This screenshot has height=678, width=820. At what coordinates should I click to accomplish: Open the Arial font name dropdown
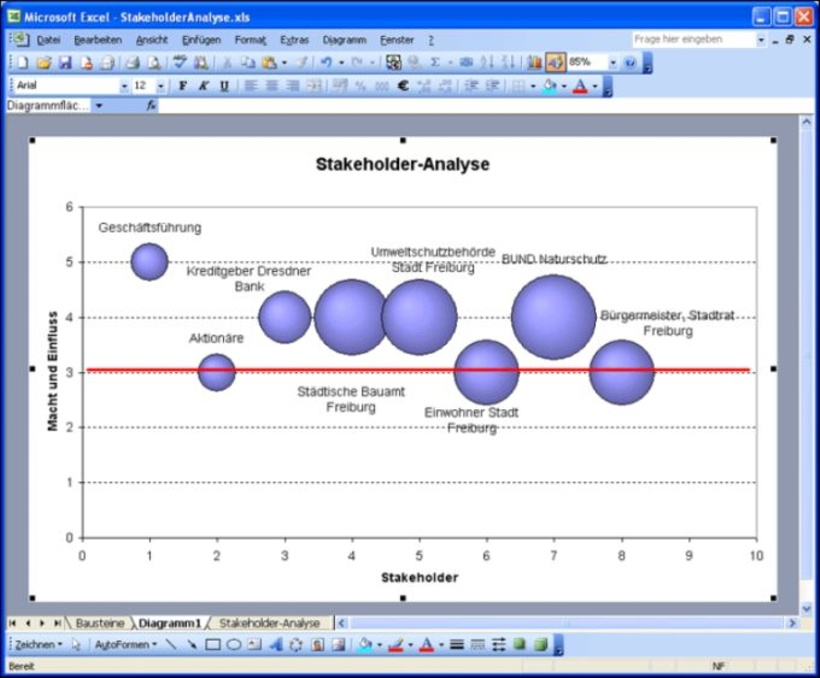click(x=124, y=86)
